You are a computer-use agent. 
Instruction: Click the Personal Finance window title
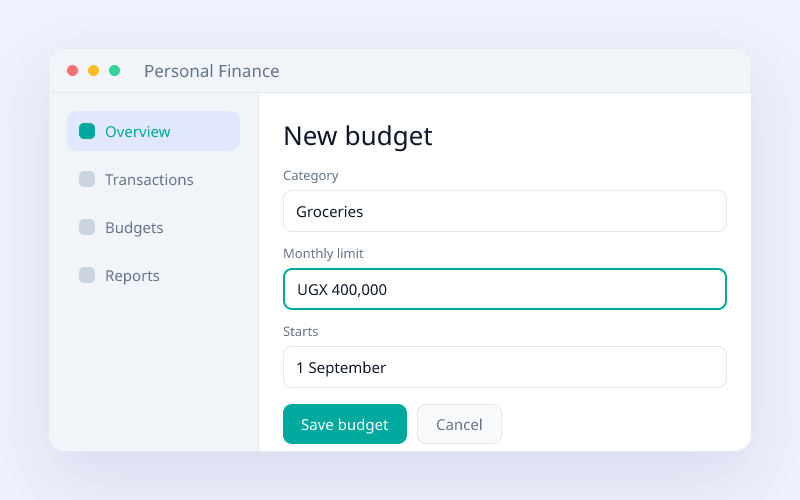coord(212,71)
